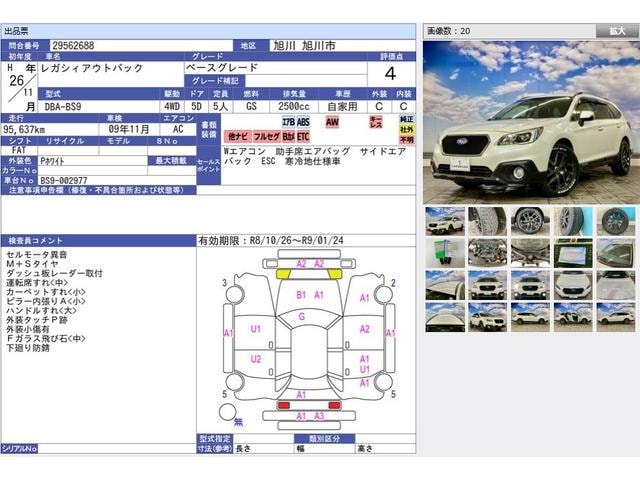Screen dimensions: 640x480
Task: Click the 出品票 header label
Action: (16, 31)
